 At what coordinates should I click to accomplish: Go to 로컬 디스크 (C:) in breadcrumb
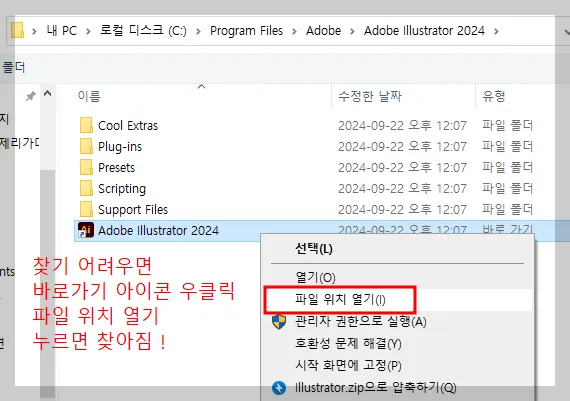click(143, 31)
